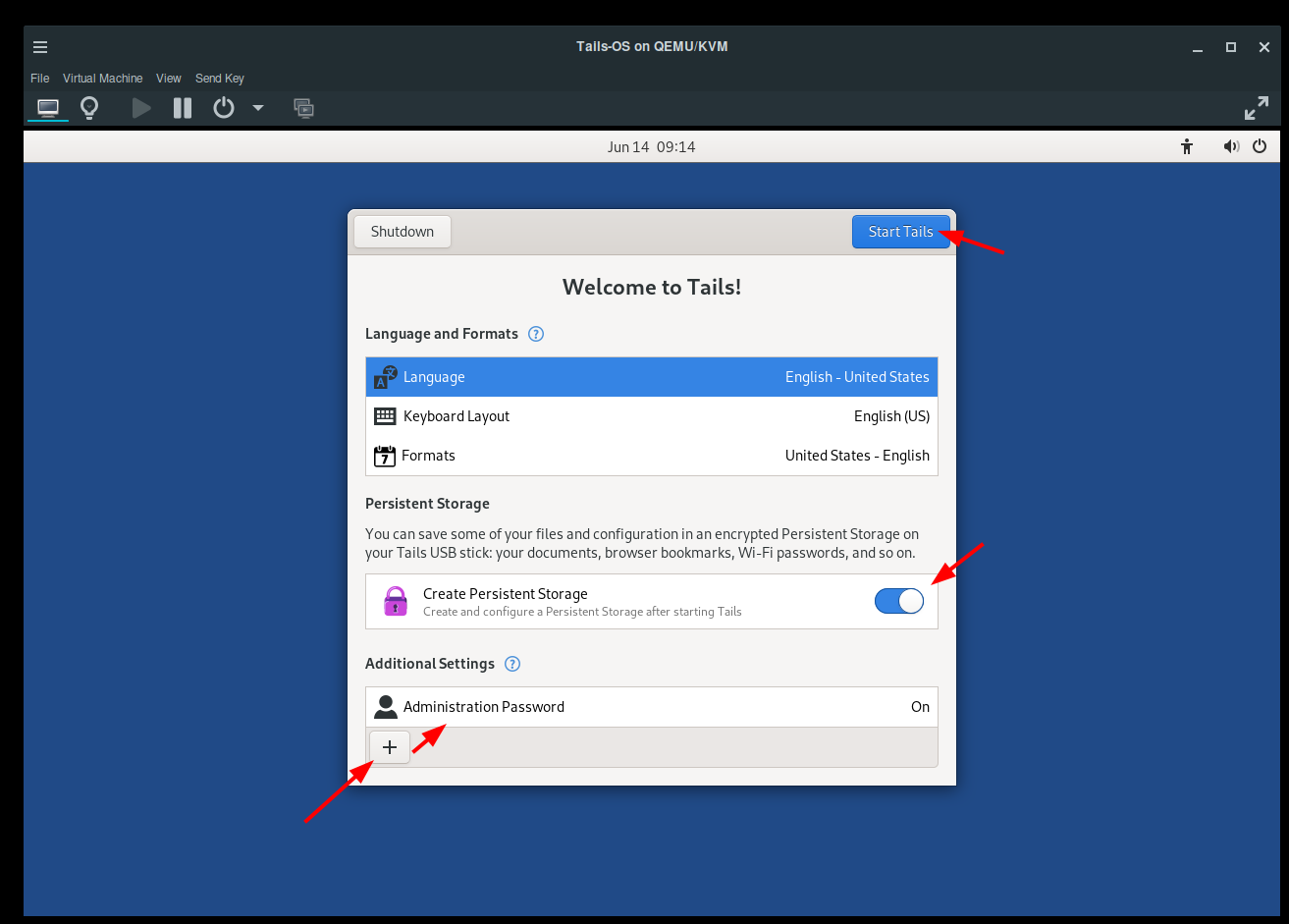Image resolution: width=1289 pixels, height=924 pixels.
Task: Select the Language row
Action: [x=652, y=377]
